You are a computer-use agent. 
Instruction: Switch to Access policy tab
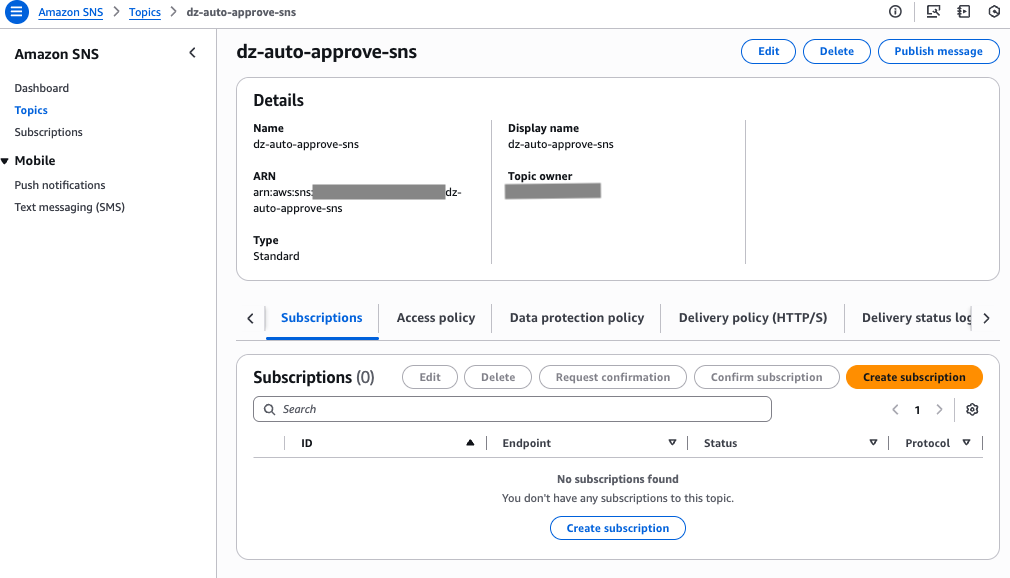(435, 318)
